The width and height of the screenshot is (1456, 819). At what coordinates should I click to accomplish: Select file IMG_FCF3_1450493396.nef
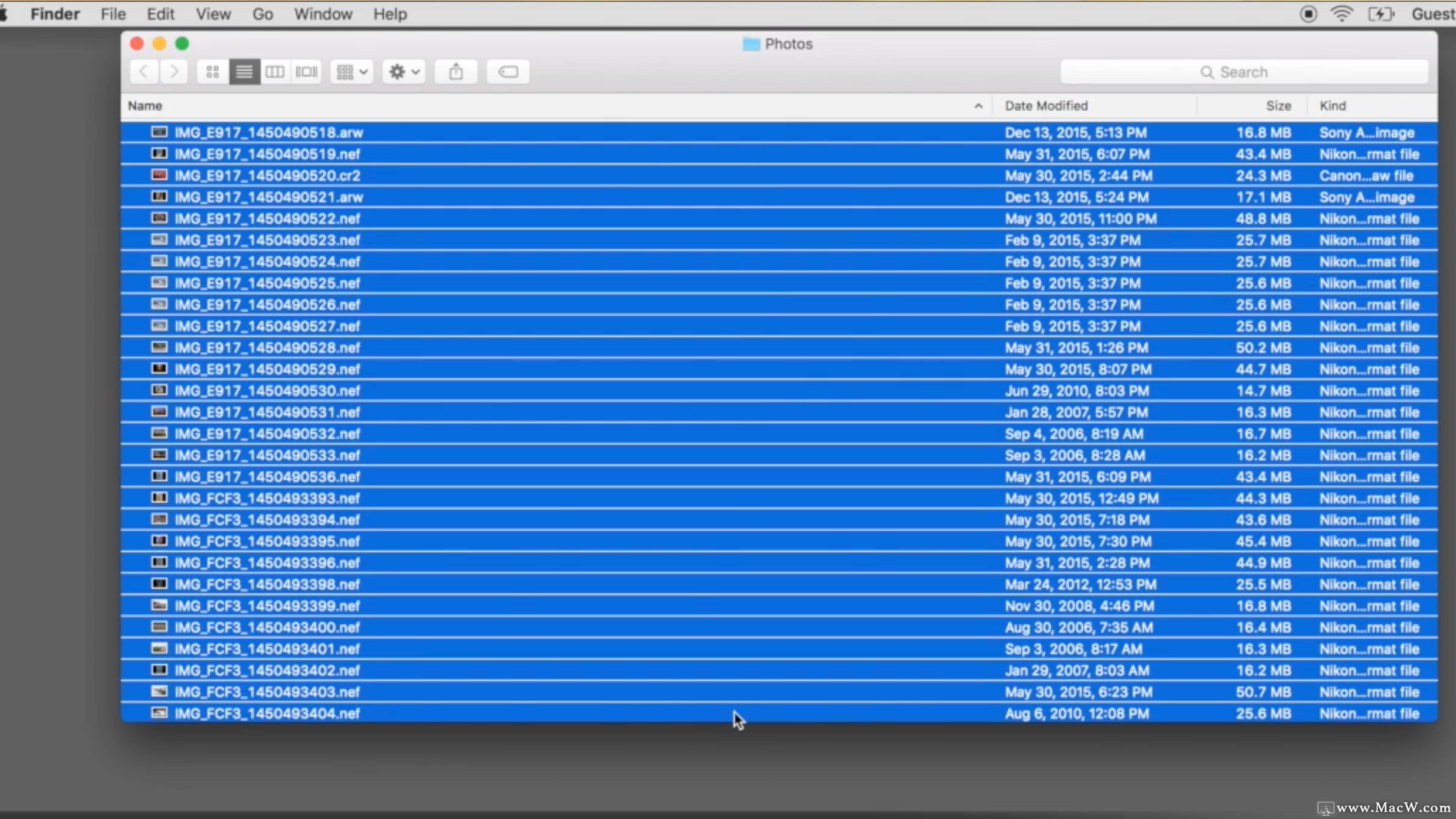pyautogui.click(x=779, y=562)
